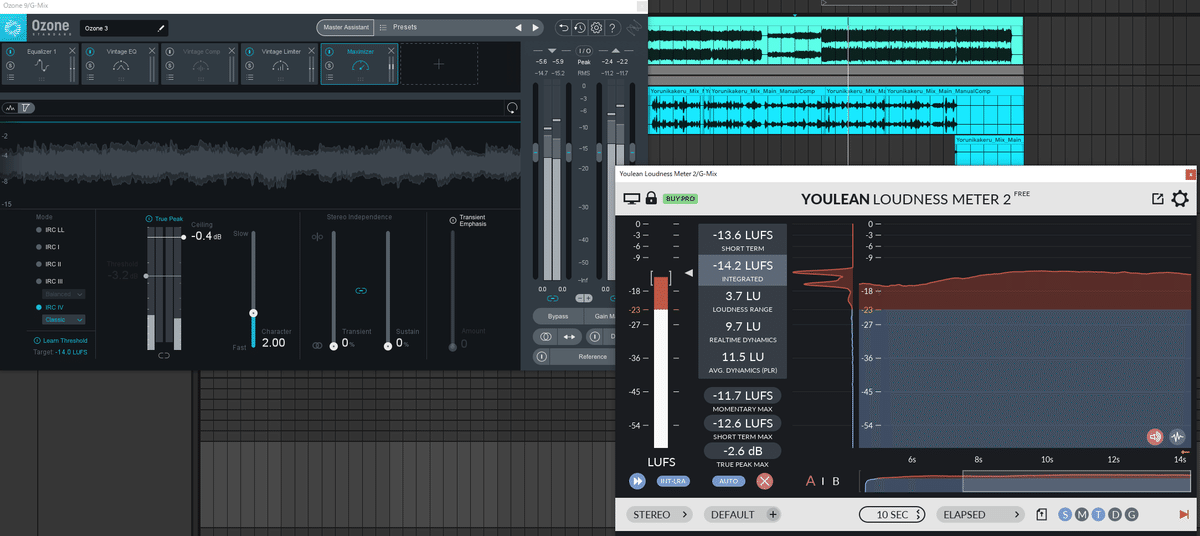Go to previous preset arrow in Ozone

(517, 28)
